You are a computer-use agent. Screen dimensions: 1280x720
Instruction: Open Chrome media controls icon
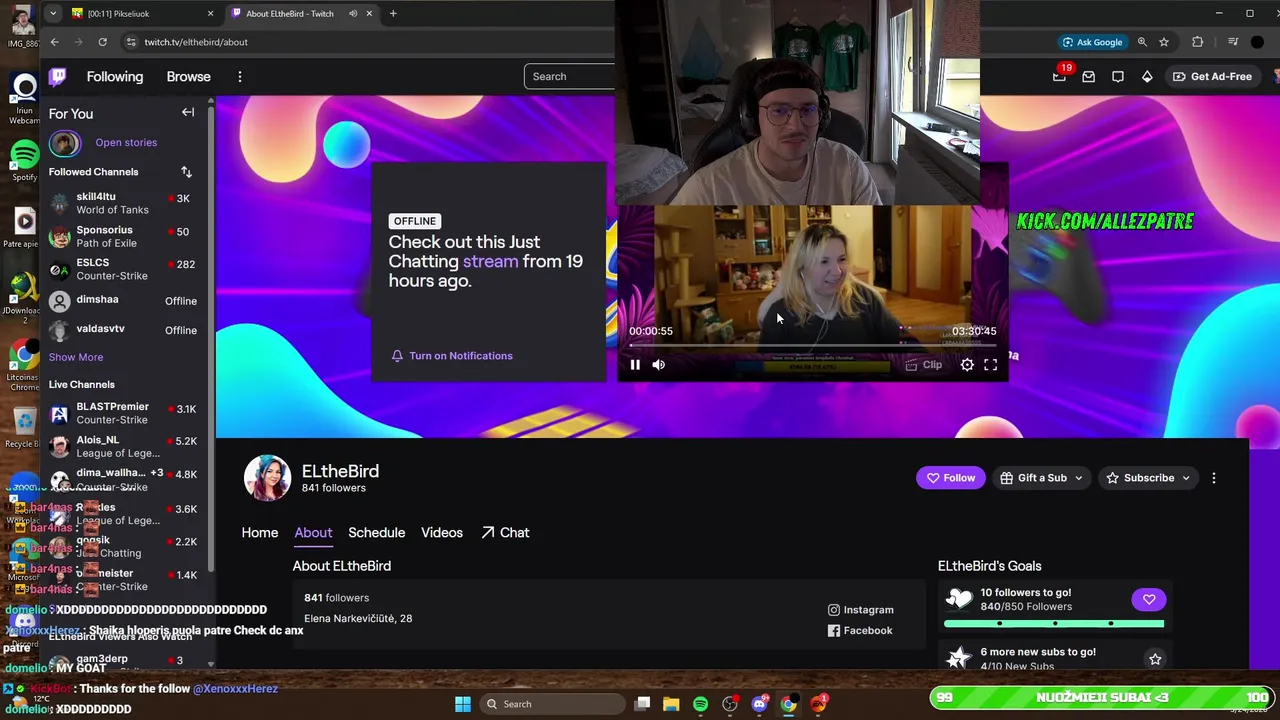[1232, 42]
